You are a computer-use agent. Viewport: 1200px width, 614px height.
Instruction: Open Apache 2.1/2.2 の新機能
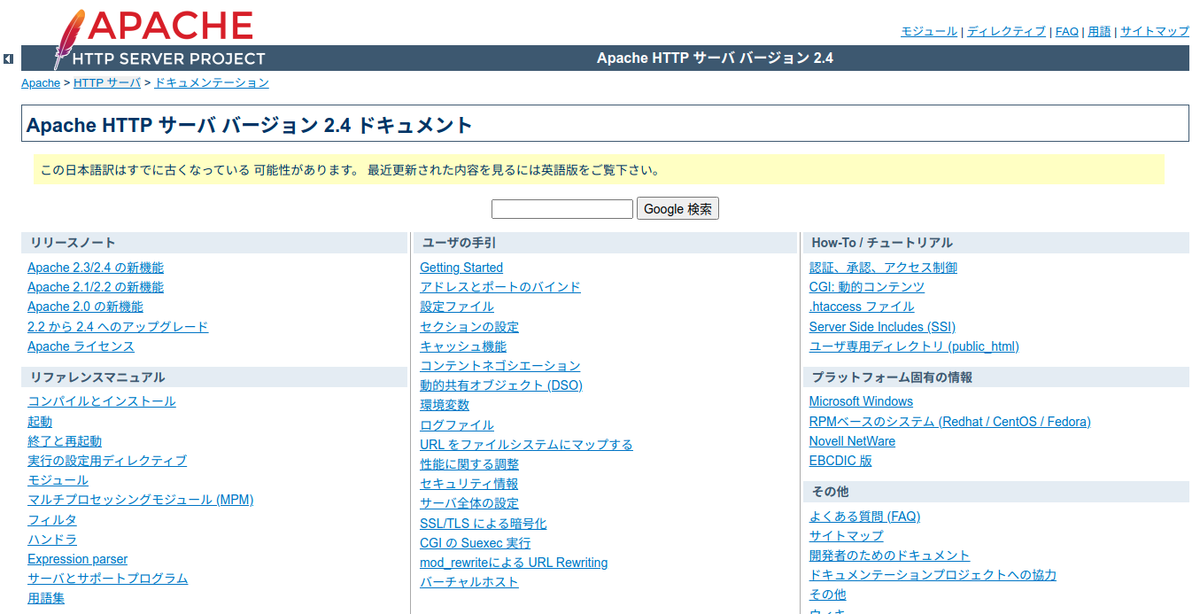point(96,287)
